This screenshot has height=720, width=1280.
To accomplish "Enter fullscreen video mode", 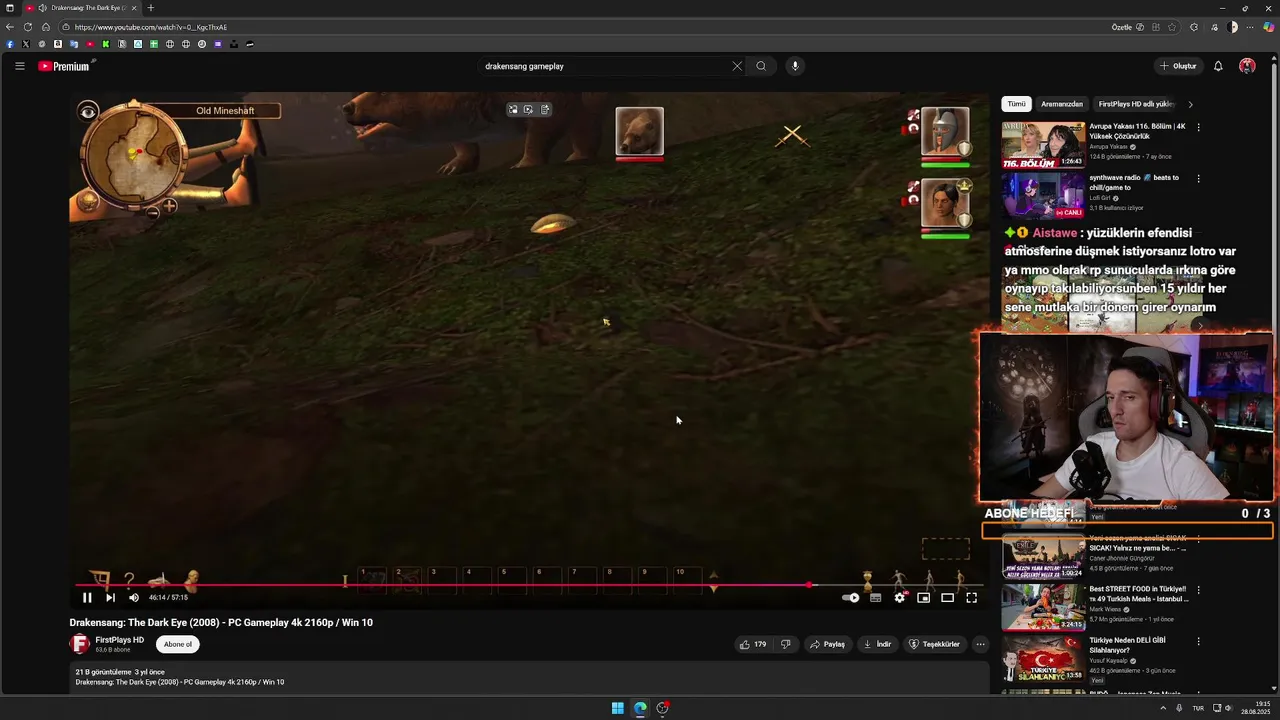I will (x=971, y=598).
